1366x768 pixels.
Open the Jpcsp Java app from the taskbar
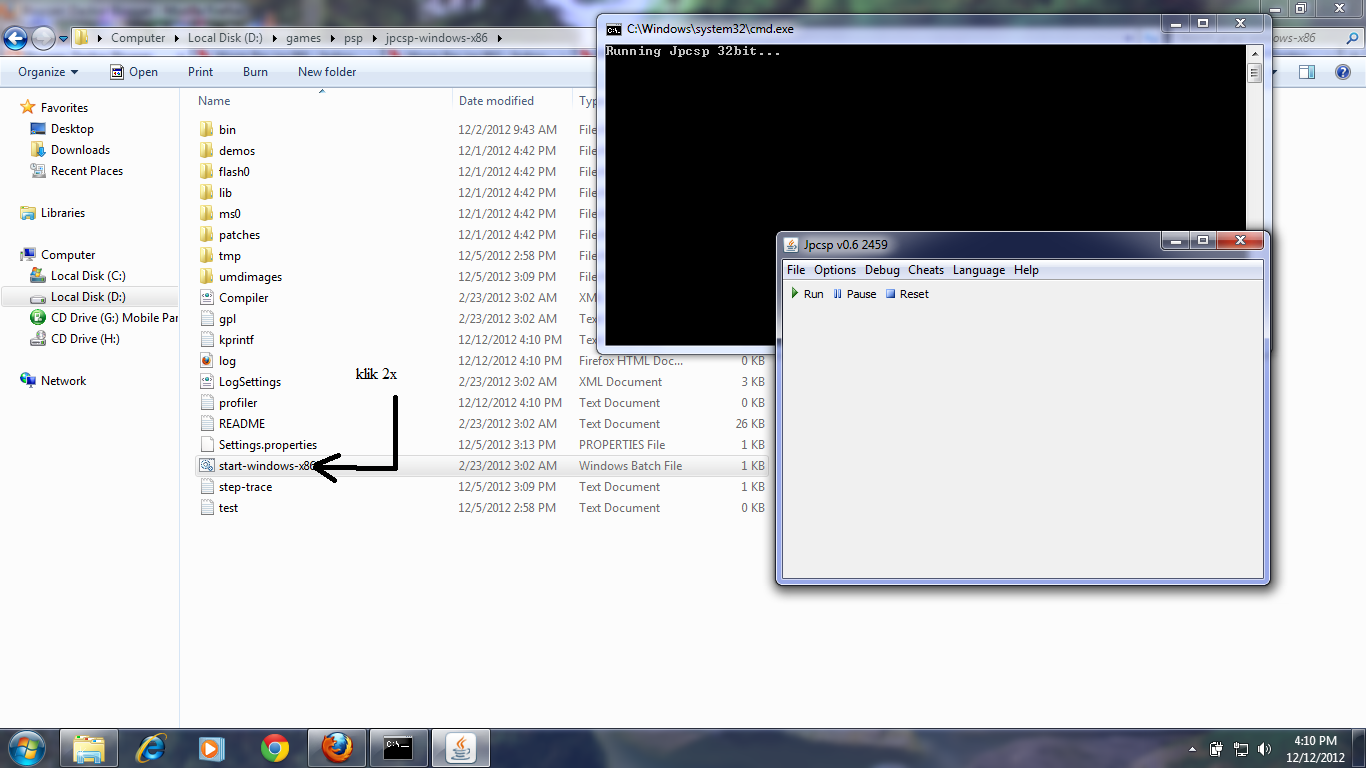[x=461, y=747]
